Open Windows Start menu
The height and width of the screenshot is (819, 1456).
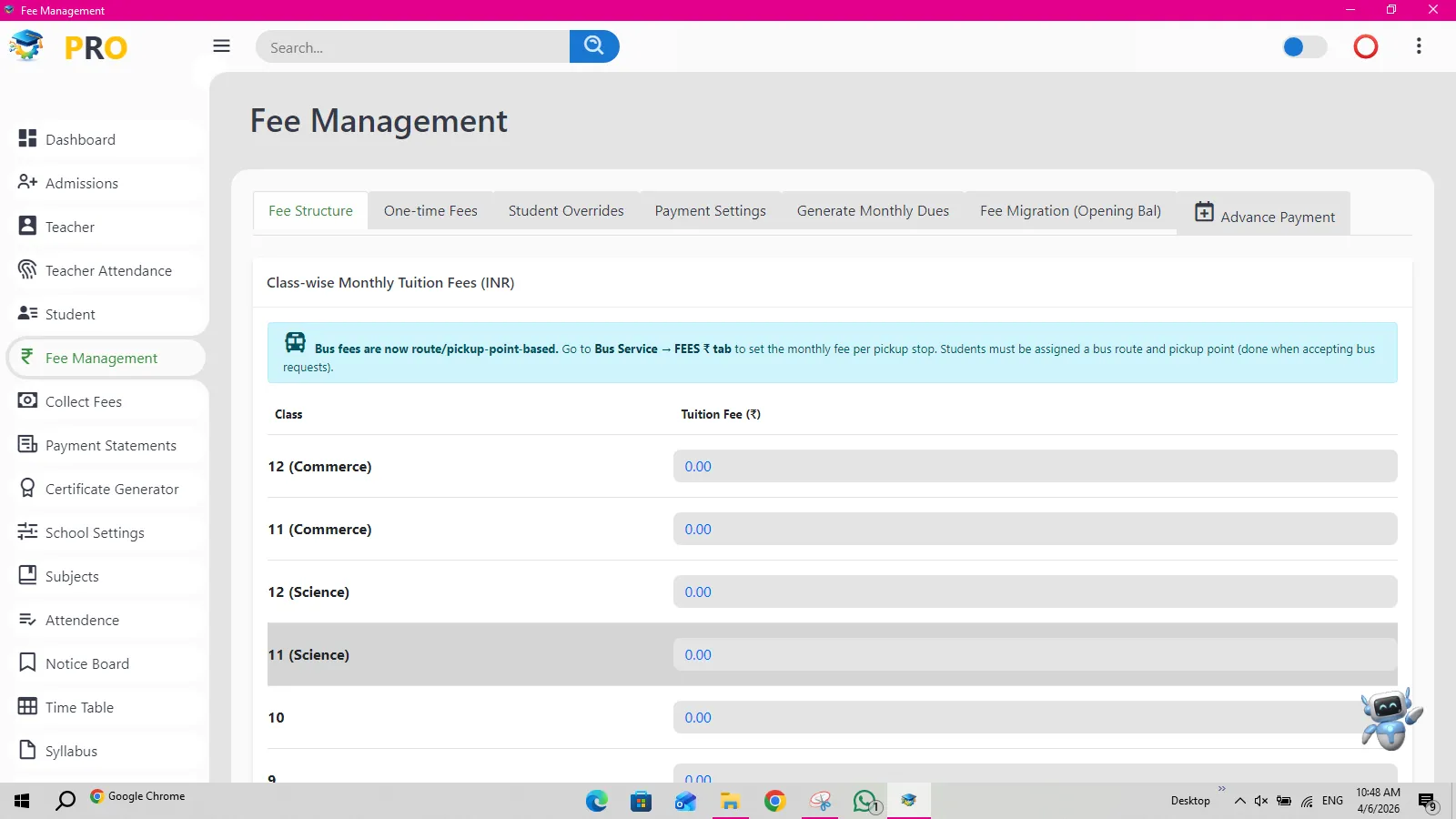22,801
